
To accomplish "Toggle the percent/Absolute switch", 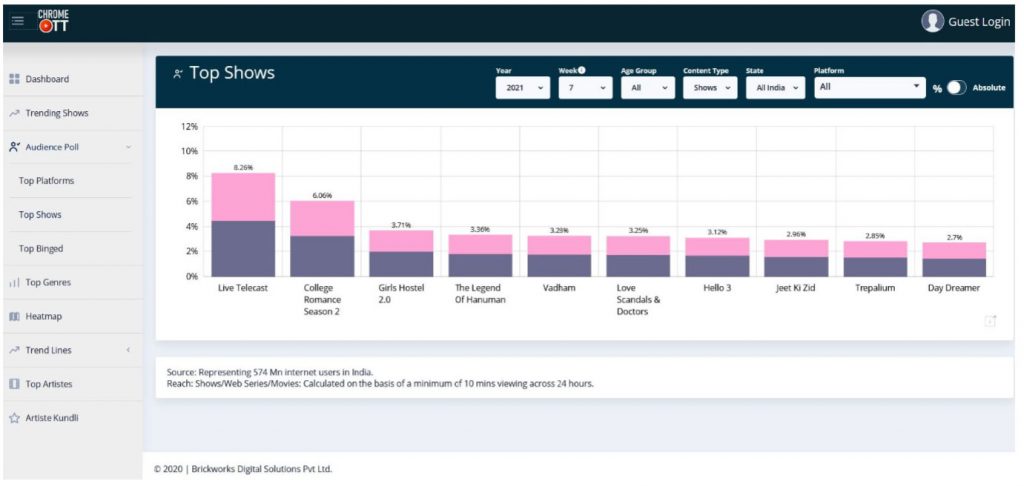I will coord(956,88).
